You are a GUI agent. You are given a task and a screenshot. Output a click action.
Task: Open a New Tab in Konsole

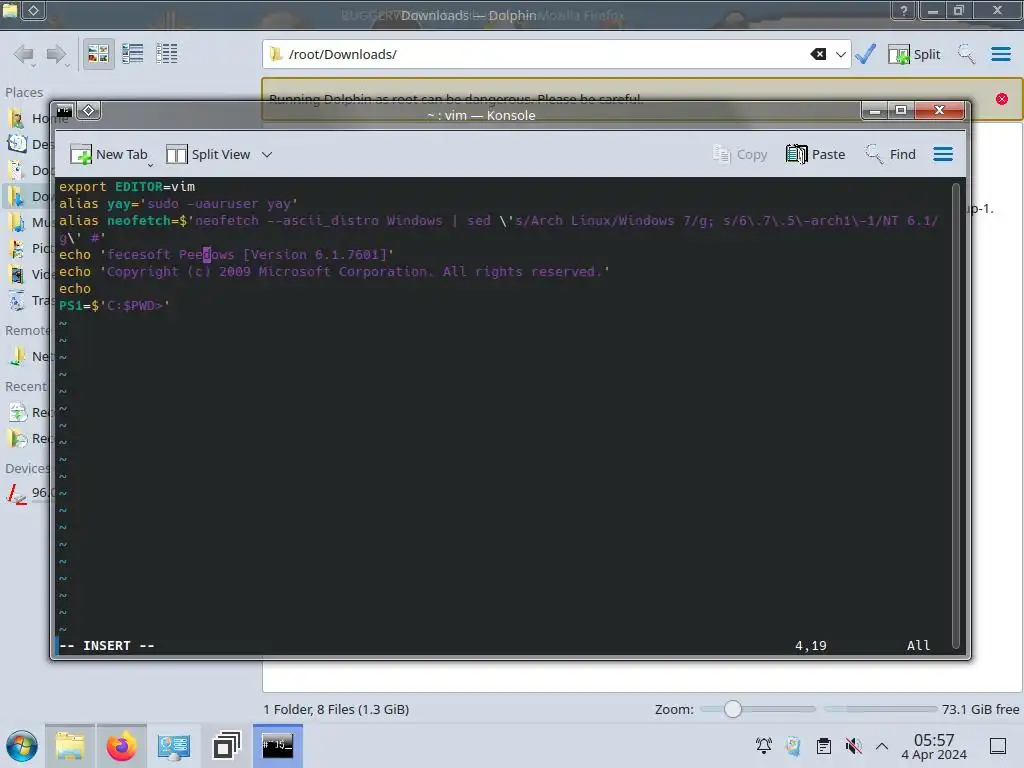(108, 154)
